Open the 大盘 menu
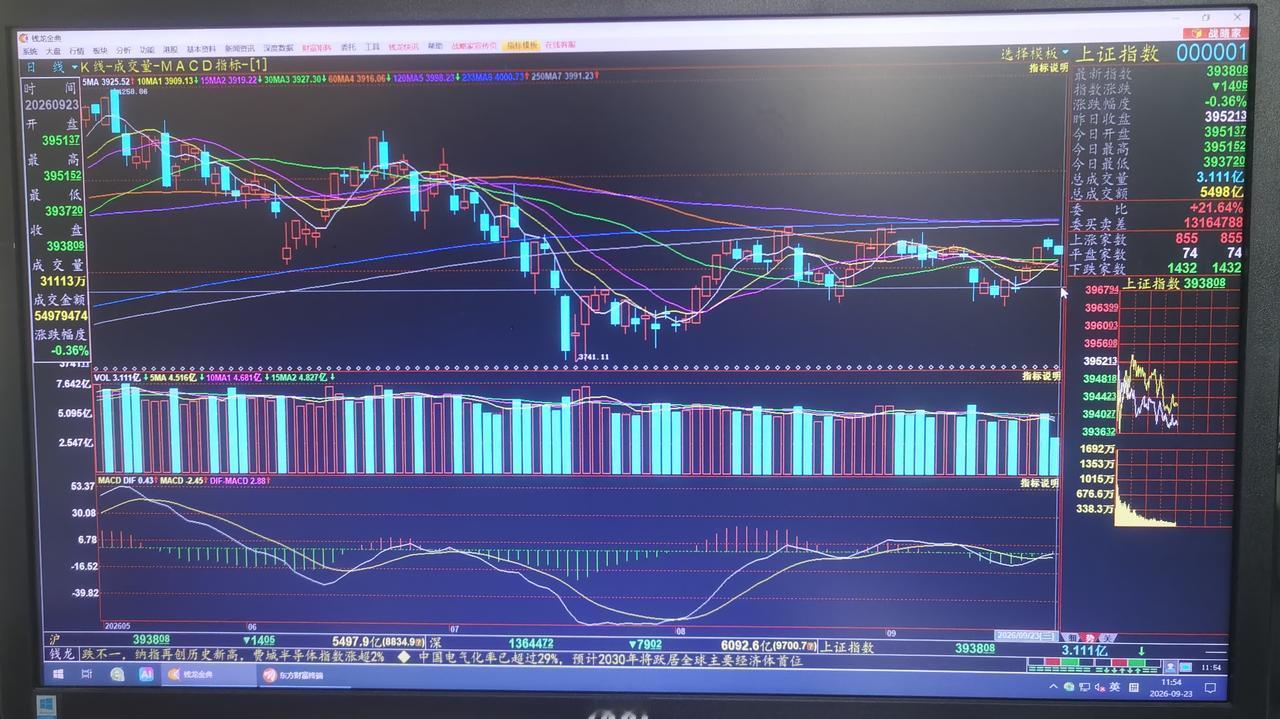The width and height of the screenshot is (1280, 719). click(52, 49)
